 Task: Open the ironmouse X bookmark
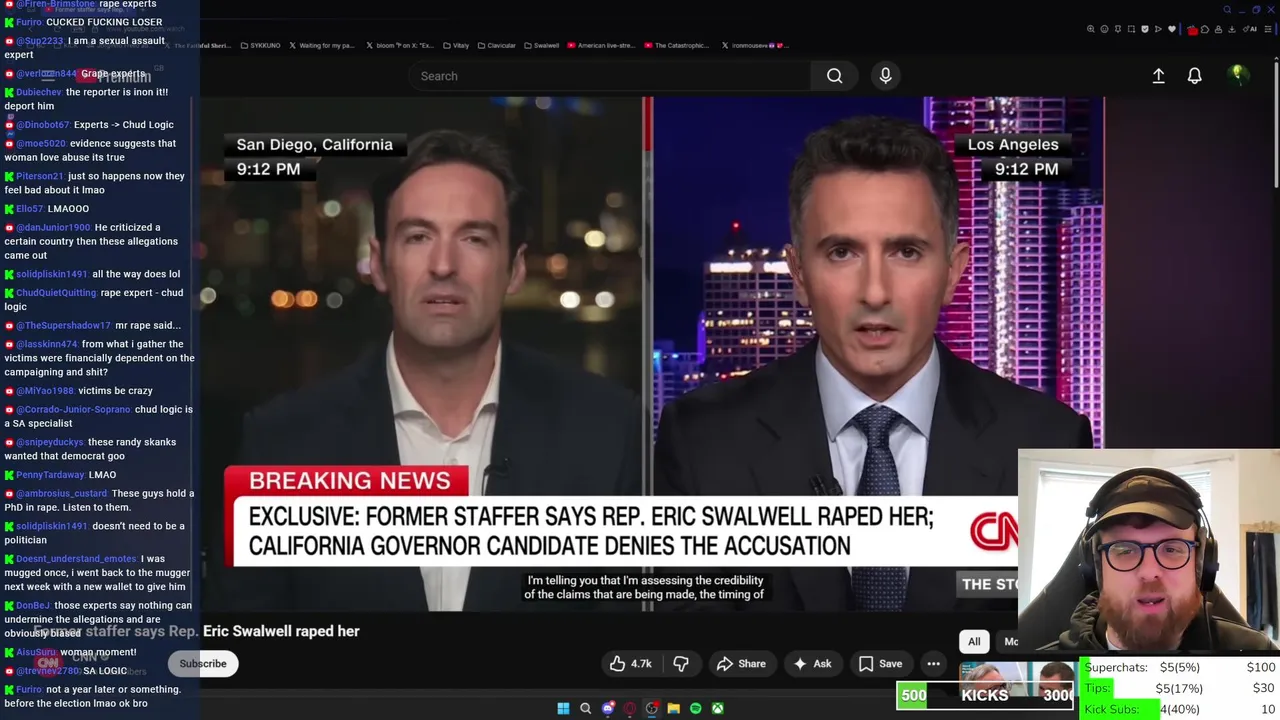click(753, 45)
